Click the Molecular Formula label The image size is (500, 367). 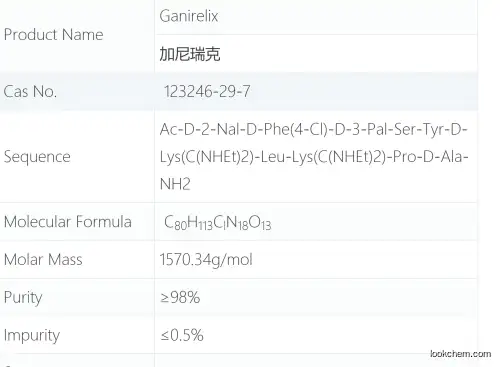click(x=68, y=222)
